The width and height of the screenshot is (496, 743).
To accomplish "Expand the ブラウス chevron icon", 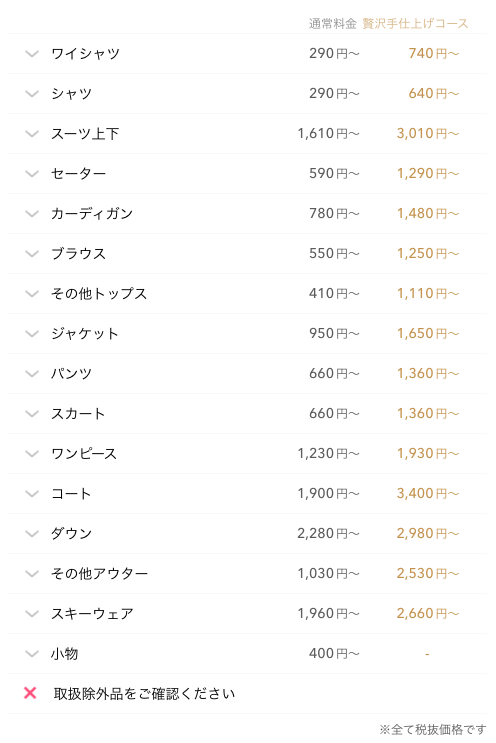I will click(32, 254).
